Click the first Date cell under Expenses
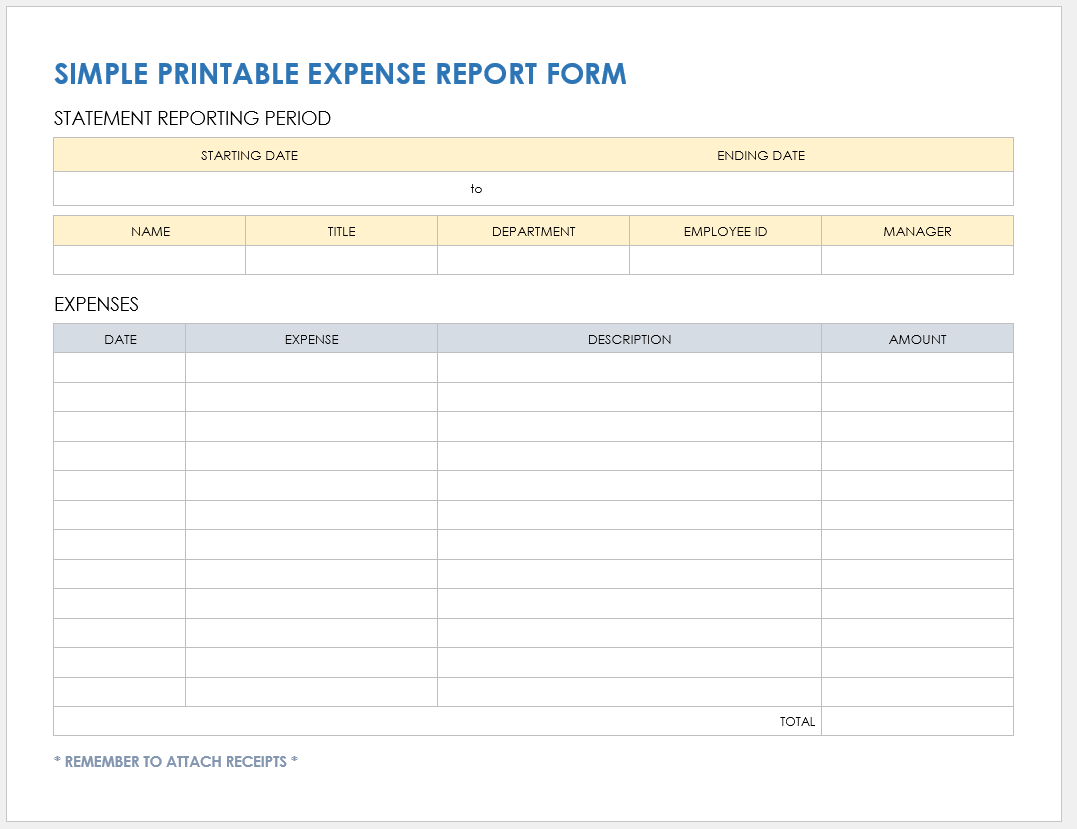 click(118, 367)
